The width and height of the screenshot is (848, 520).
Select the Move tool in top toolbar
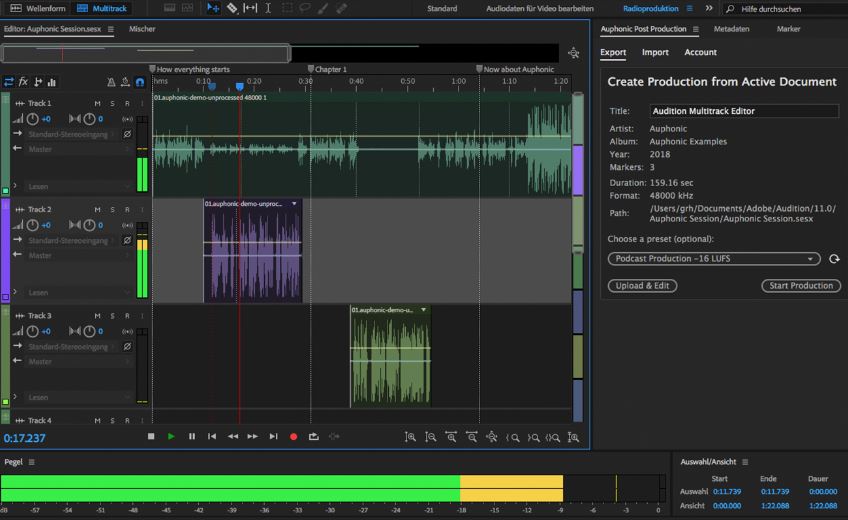coord(213,8)
